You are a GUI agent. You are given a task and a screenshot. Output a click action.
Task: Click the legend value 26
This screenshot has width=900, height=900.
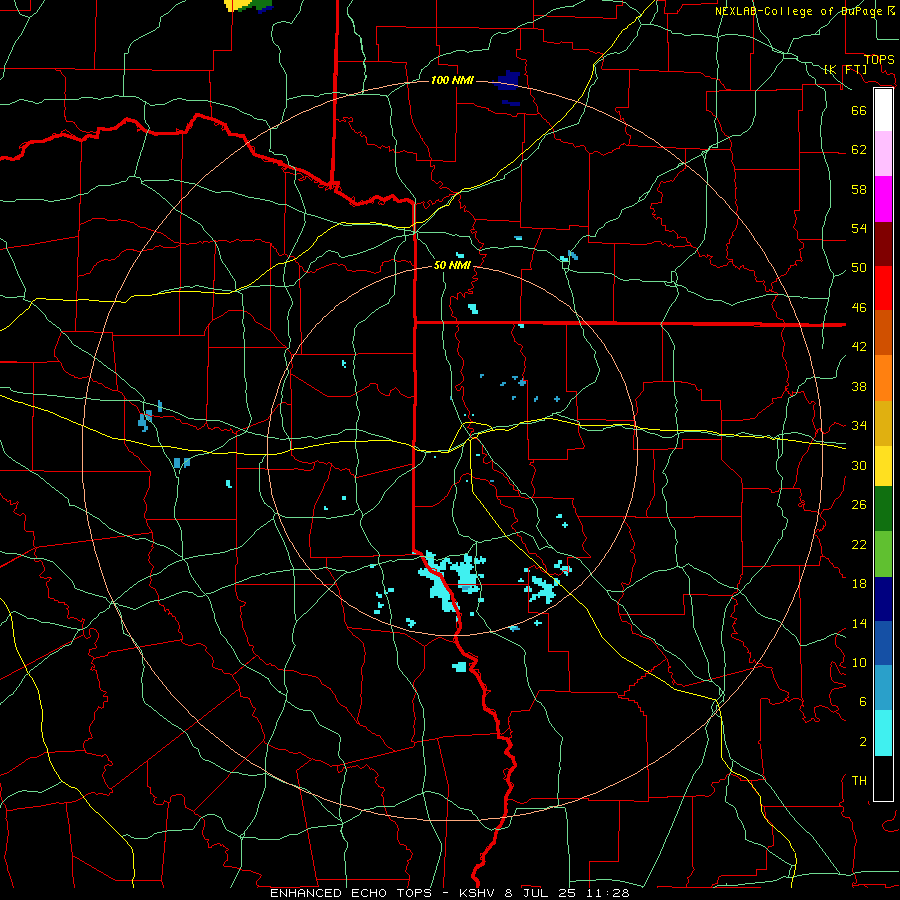pos(859,505)
